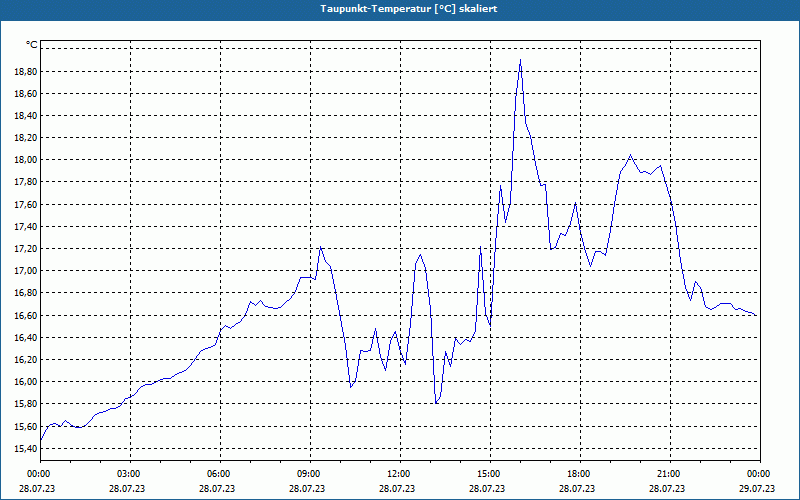Click the 17,20 y-axis label
The height and width of the screenshot is (500, 800).
point(27,249)
